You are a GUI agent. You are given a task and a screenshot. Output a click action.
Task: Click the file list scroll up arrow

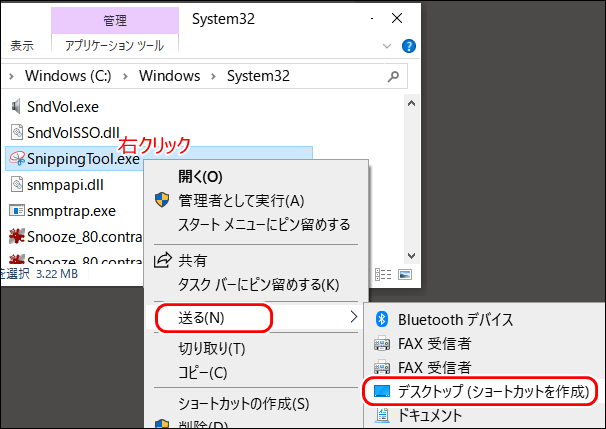(x=412, y=103)
